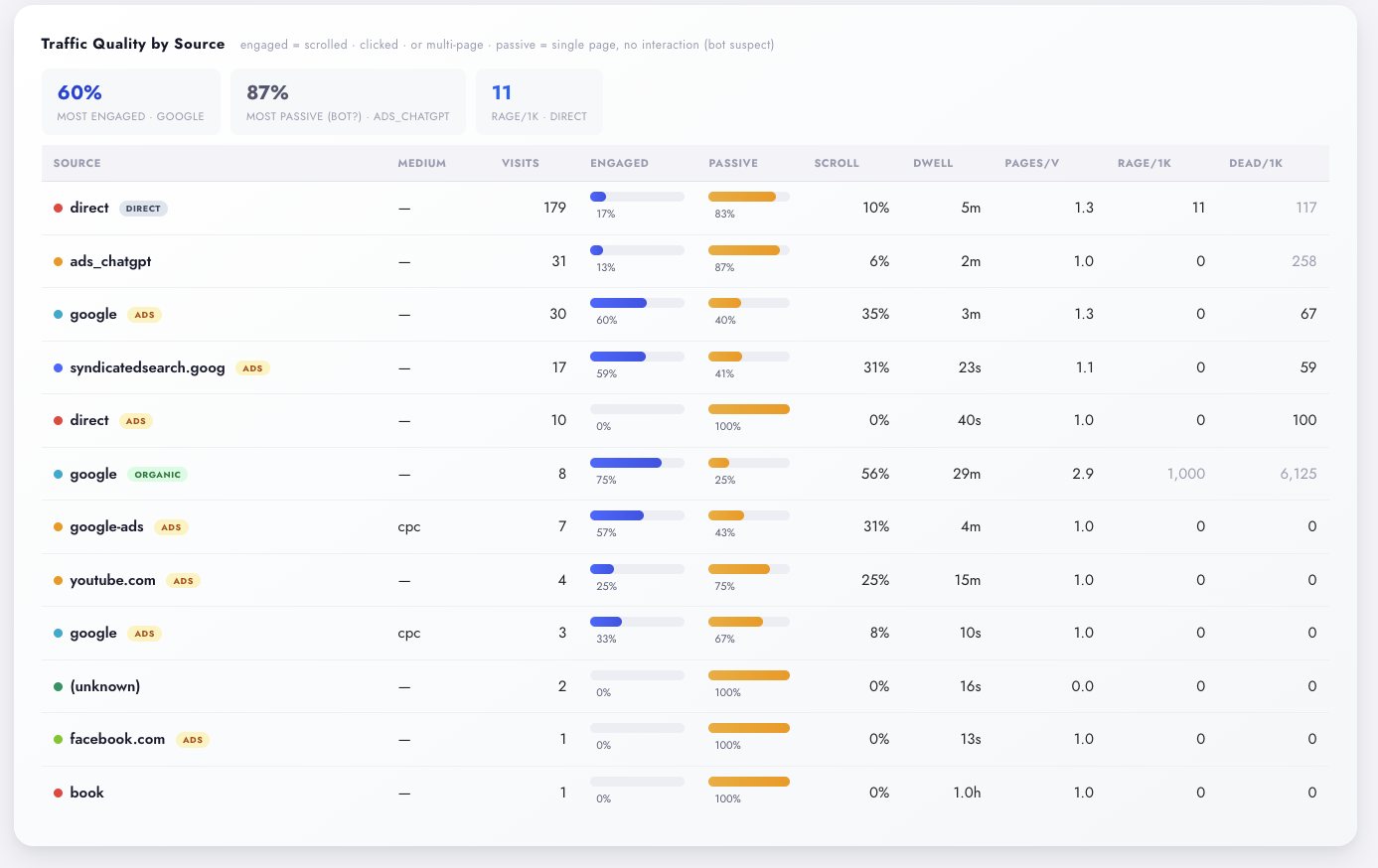Click the 29m dwell time value

point(967,474)
